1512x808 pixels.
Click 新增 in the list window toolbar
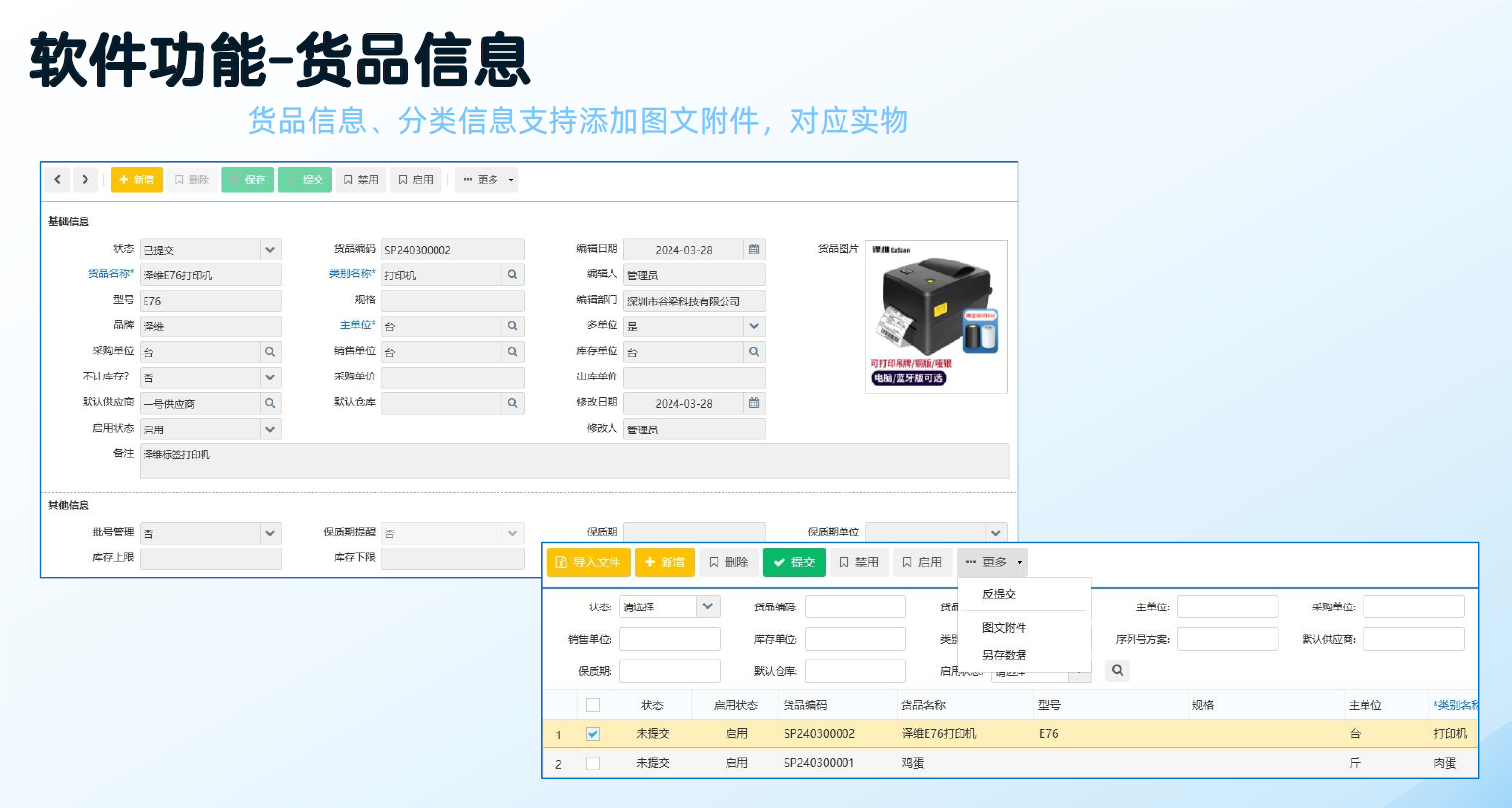pyautogui.click(x=666, y=562)
